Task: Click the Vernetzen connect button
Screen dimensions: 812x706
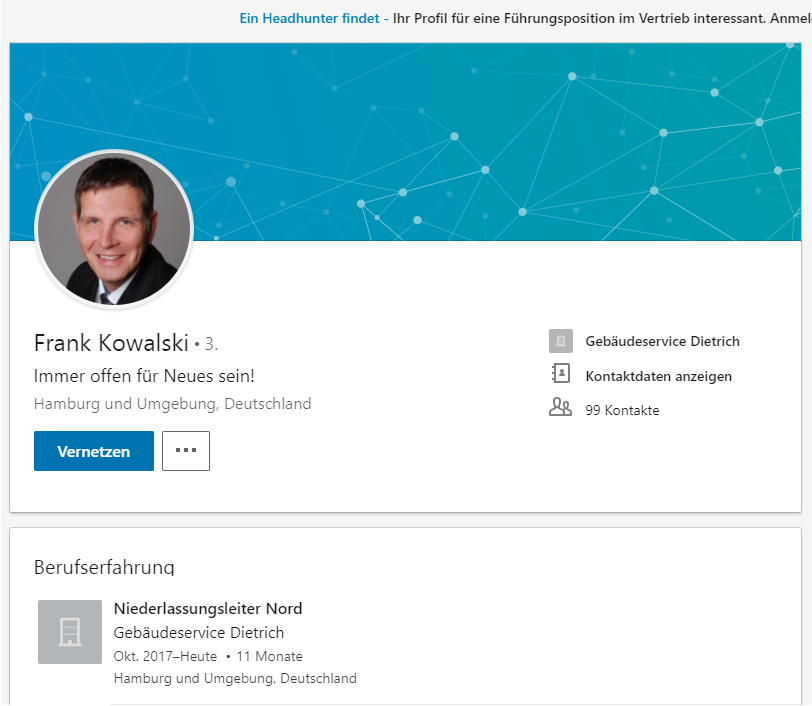Action: pyautogui.click(x=94, y=451)
